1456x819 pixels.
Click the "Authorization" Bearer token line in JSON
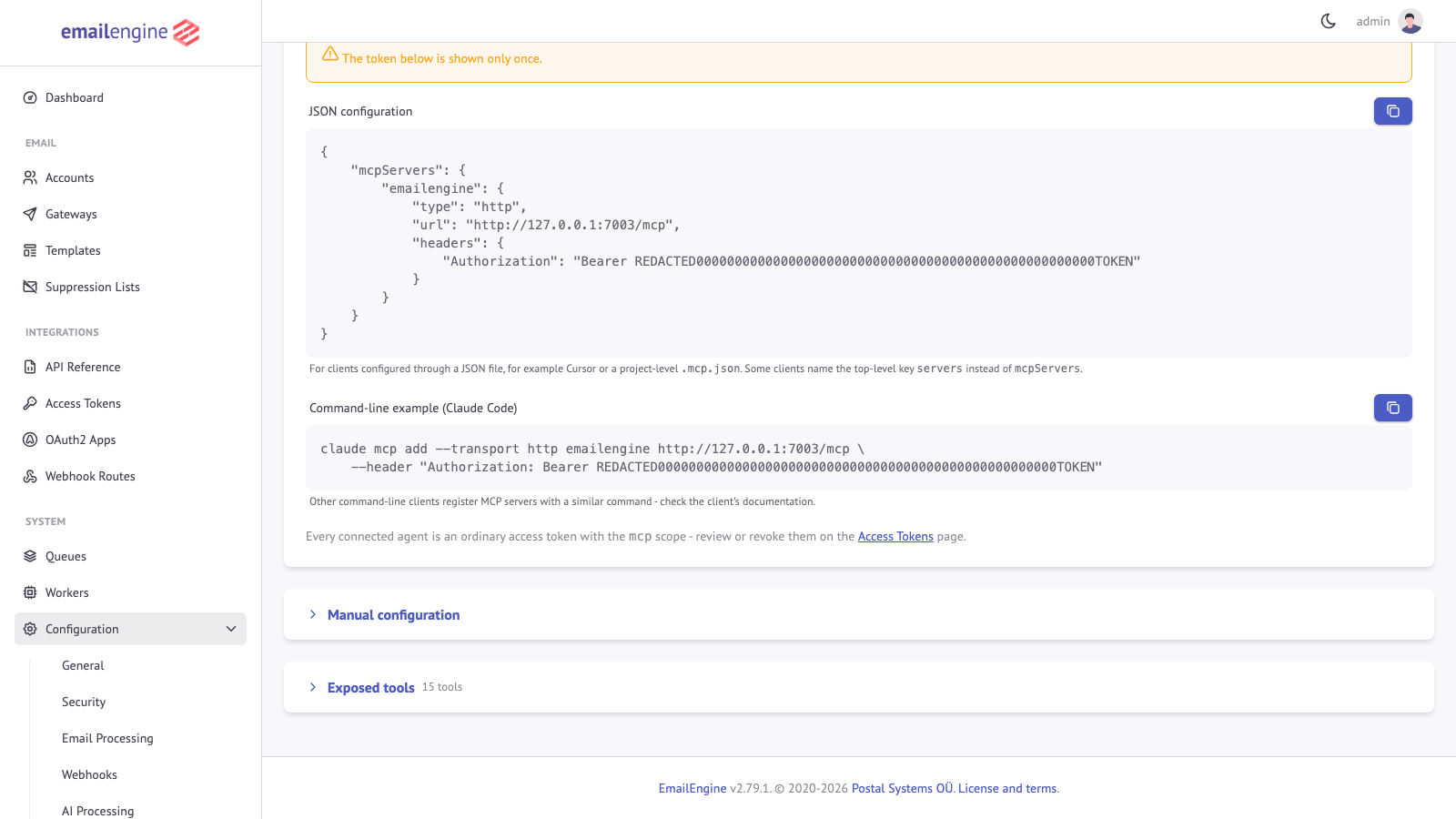pos(792,261)
